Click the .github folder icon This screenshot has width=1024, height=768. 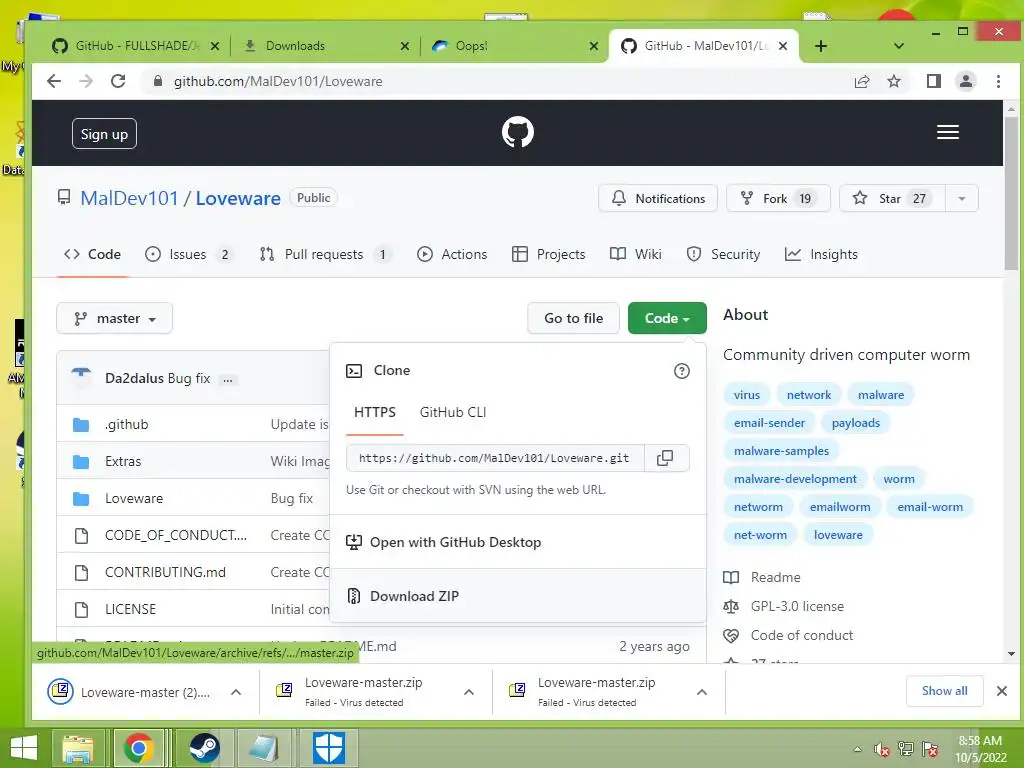[81, 425]
